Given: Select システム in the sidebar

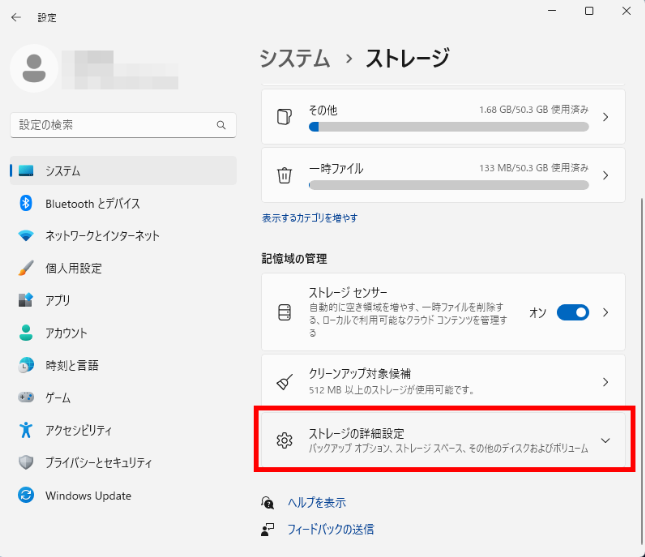Looking at the screenshot, I should click(123, 170).
